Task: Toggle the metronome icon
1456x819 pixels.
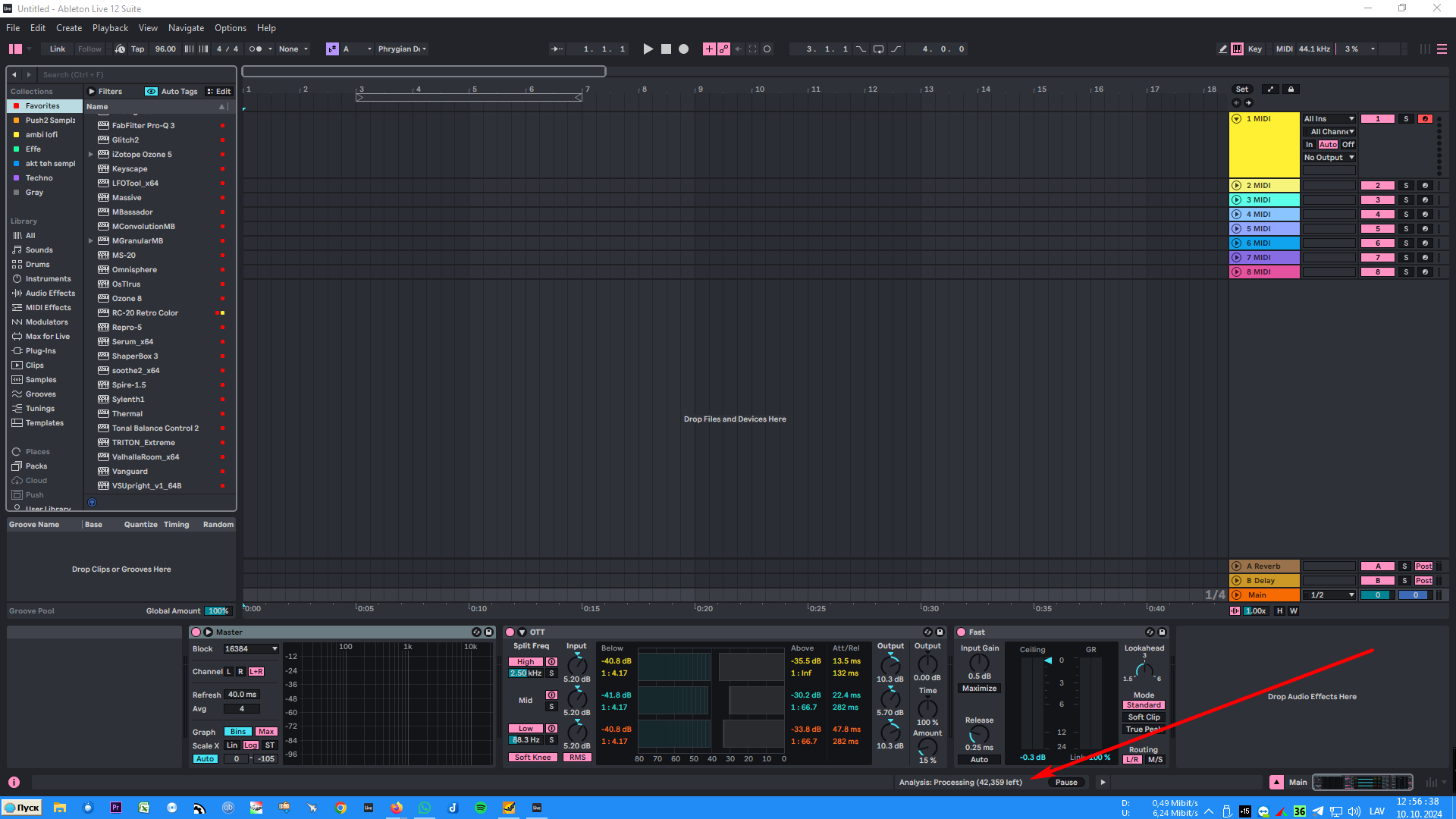Action: pyautogui.click(x=256, y=49)
